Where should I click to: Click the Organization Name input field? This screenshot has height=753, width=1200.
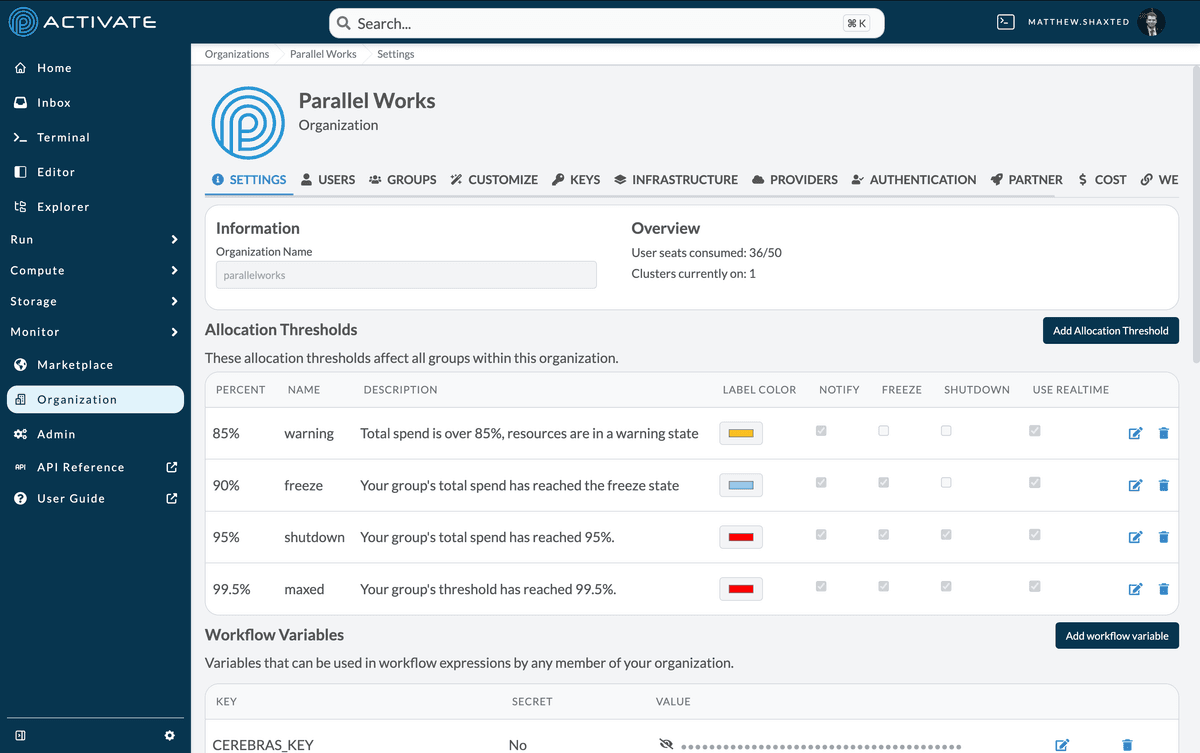pyautogui.click(x=406, y=274)
